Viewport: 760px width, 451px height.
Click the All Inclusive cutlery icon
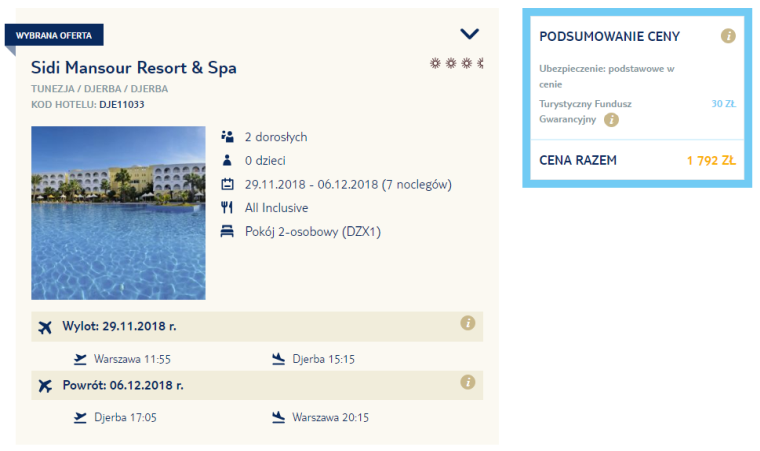click(x=227, y=208)
